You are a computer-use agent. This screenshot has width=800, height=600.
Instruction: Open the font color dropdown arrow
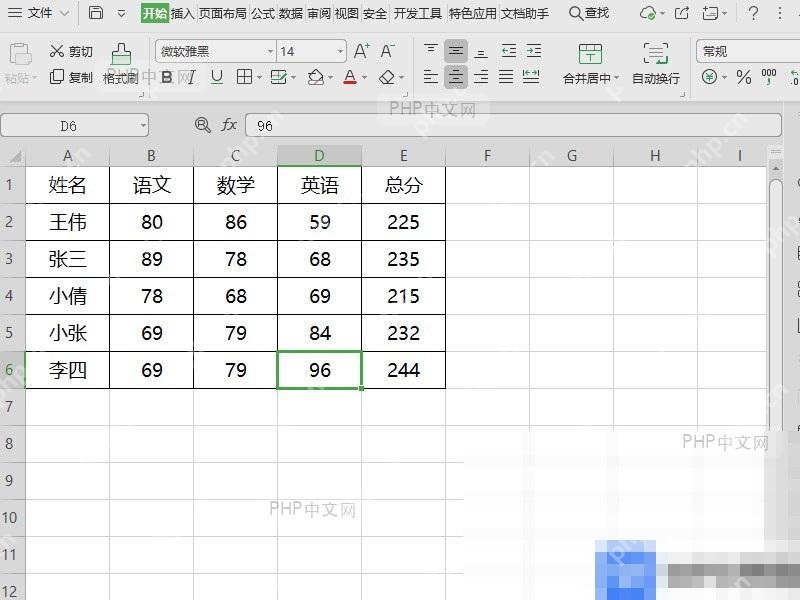[364, 78]
